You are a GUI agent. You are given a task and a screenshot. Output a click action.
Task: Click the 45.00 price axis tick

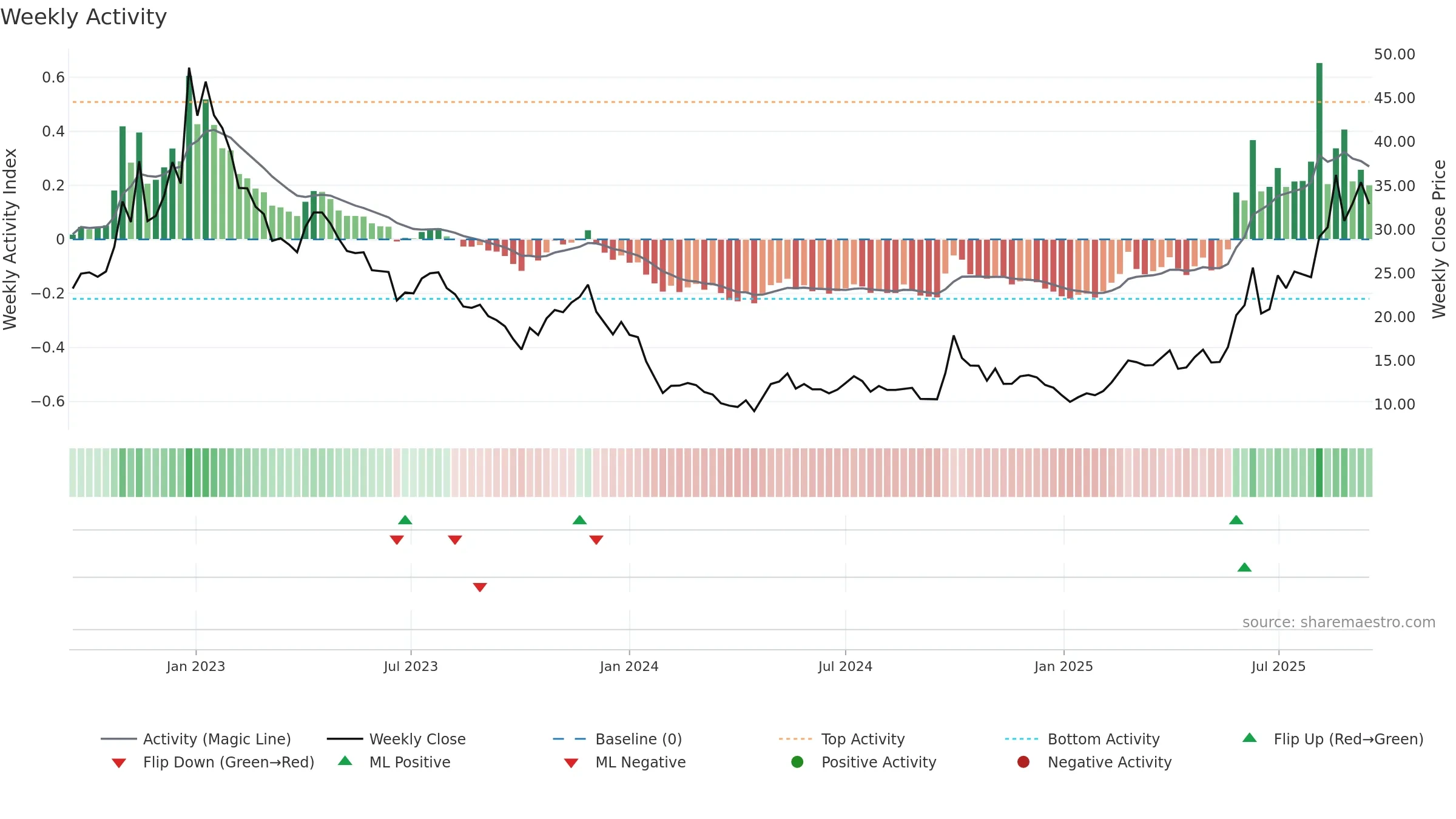[1395, 98]
